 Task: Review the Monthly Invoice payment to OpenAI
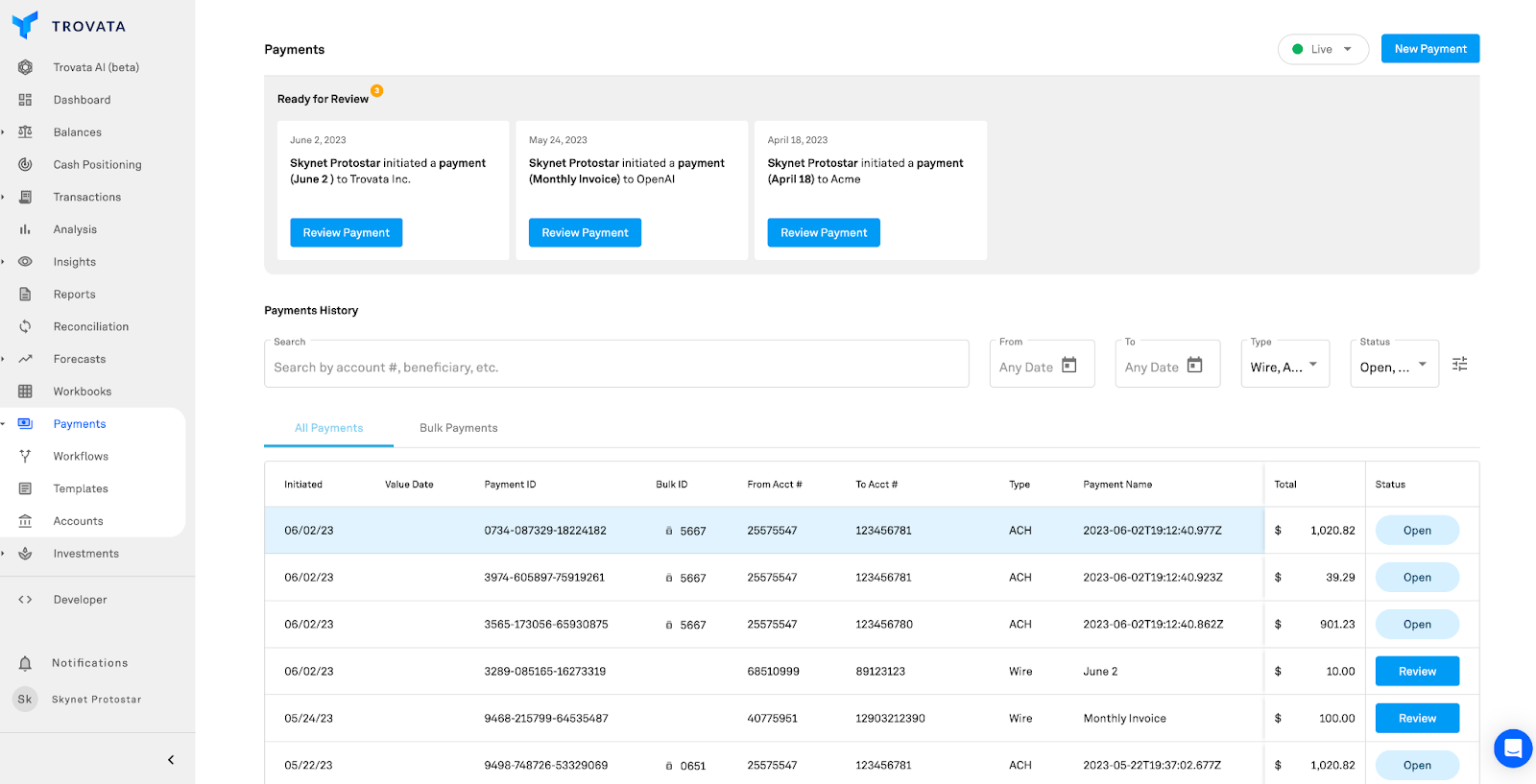point(585,232)
